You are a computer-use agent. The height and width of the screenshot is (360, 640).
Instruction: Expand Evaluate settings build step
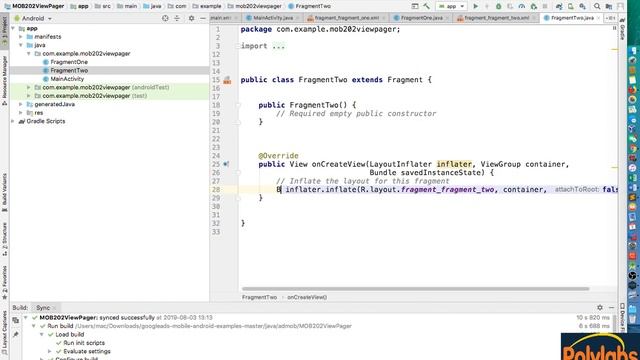point(49,351)
